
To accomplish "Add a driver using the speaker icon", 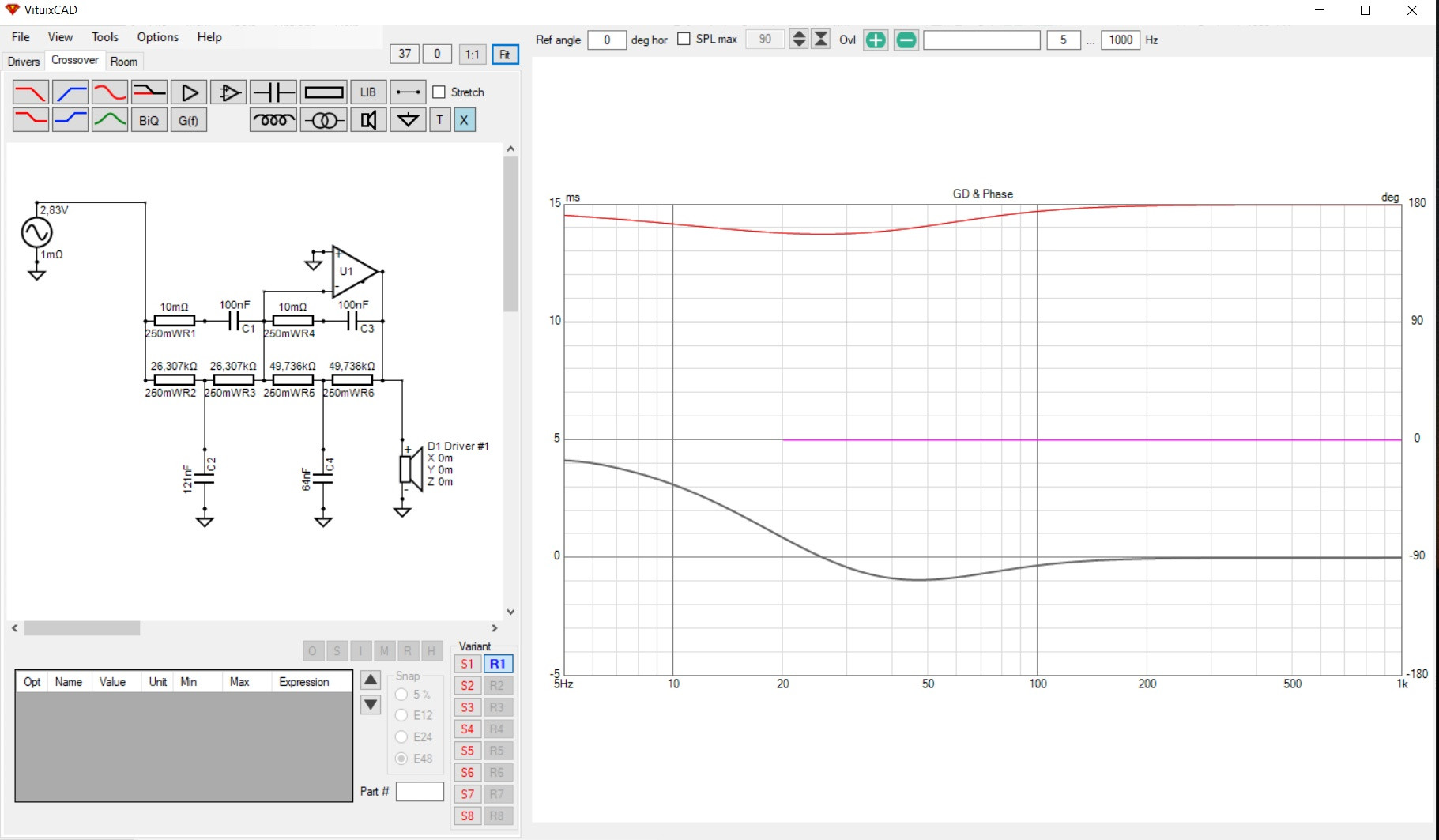I will (x=368, y=120).
